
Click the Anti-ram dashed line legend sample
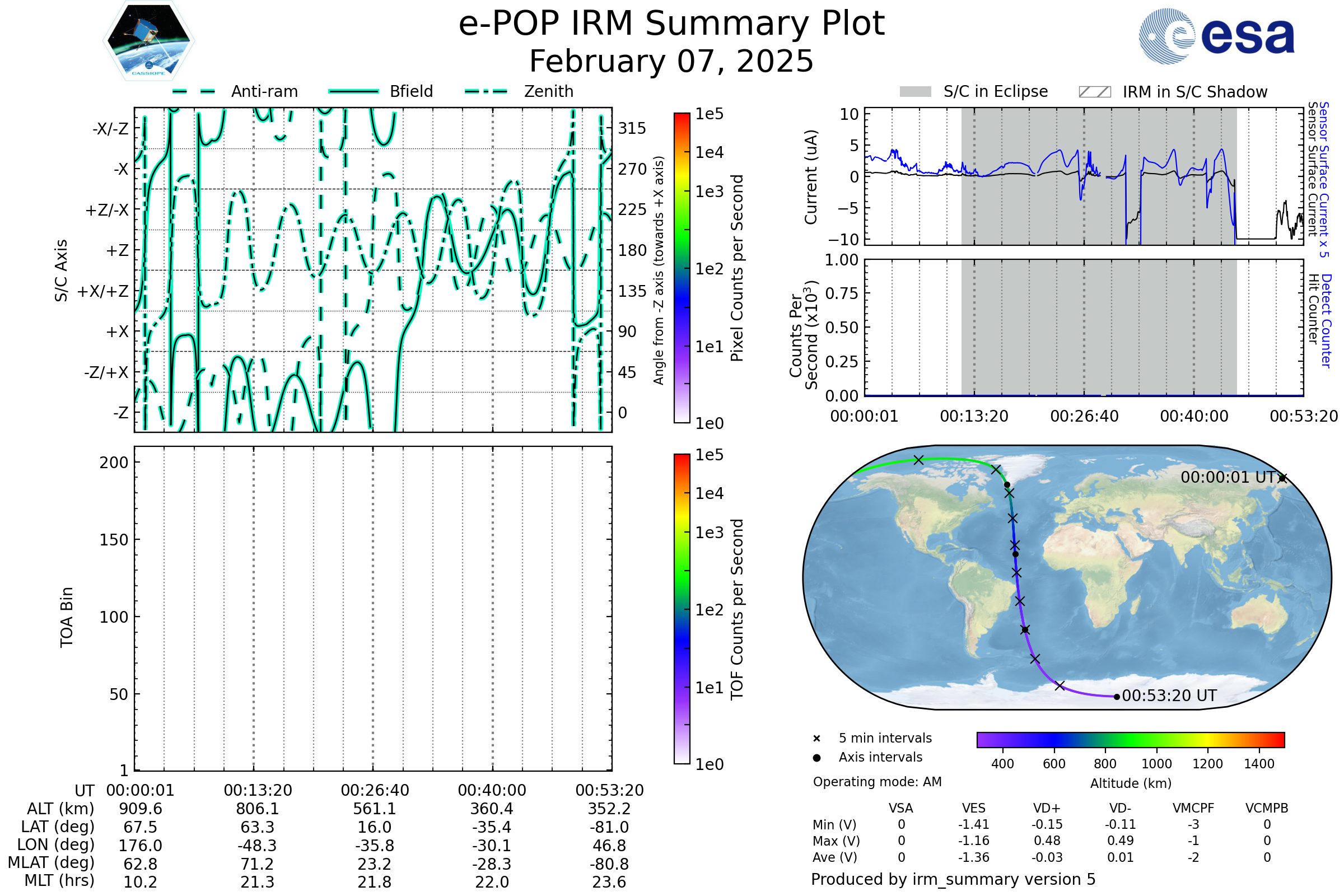coord(194,91)
